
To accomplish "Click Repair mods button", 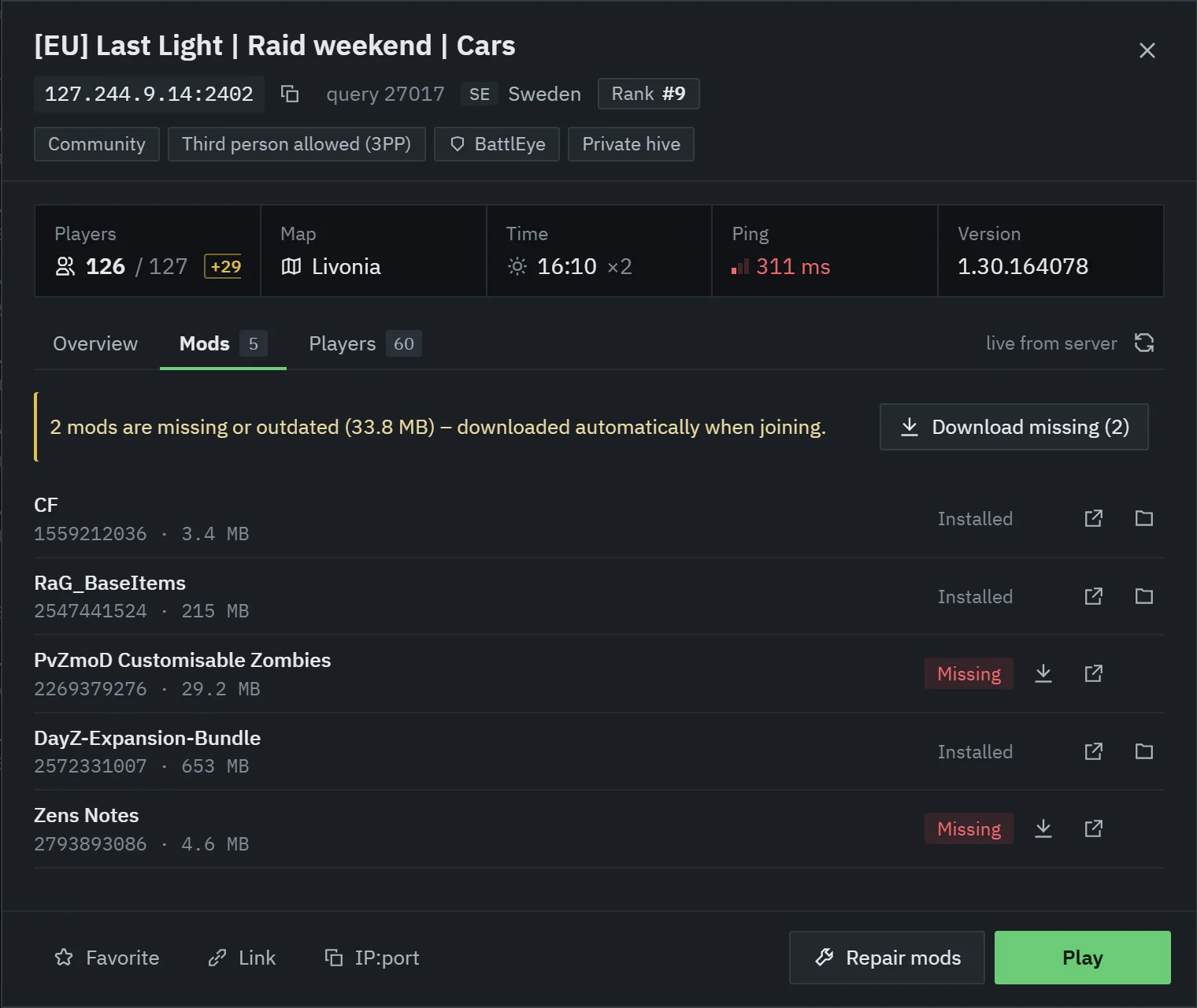I will 887,958.
